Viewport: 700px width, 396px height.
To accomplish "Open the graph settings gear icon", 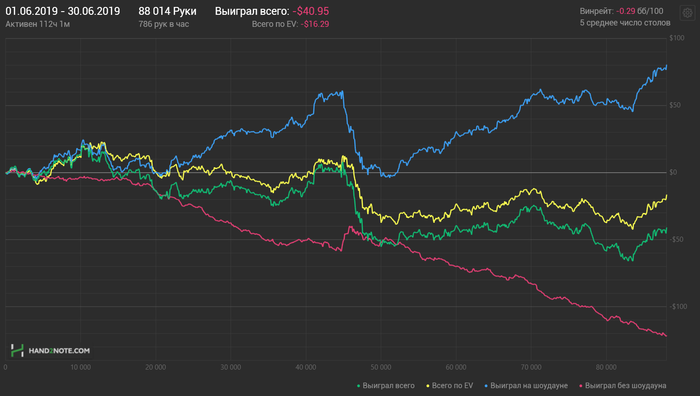I will click(687, 13).
